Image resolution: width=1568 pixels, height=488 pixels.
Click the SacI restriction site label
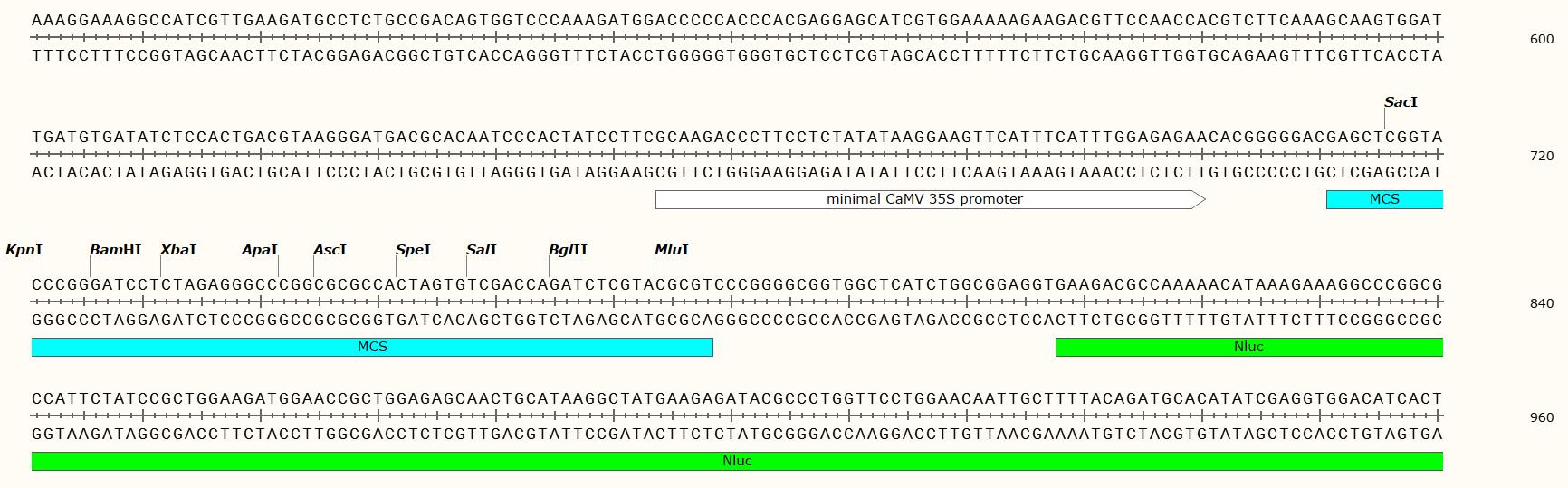pos(1400,102)
